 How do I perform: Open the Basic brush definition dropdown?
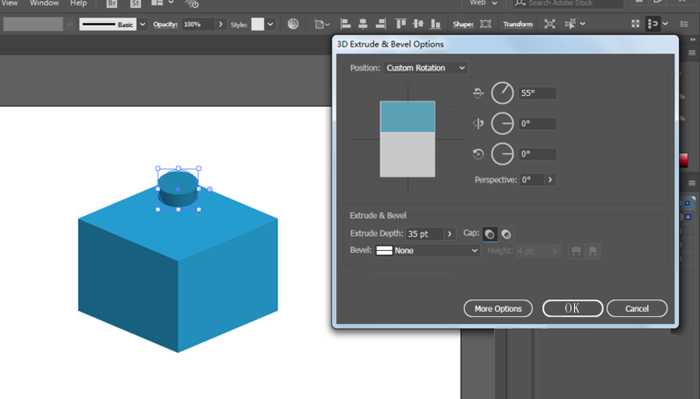click(x=142, y=24)
